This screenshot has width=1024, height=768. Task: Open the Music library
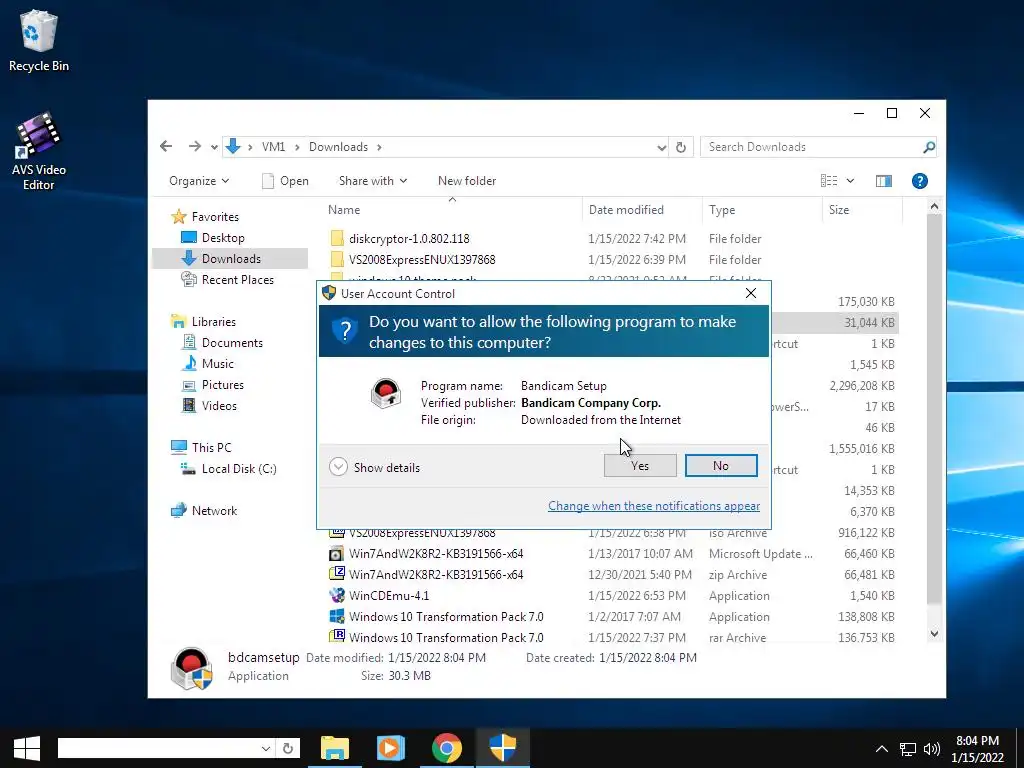[208, 364]
